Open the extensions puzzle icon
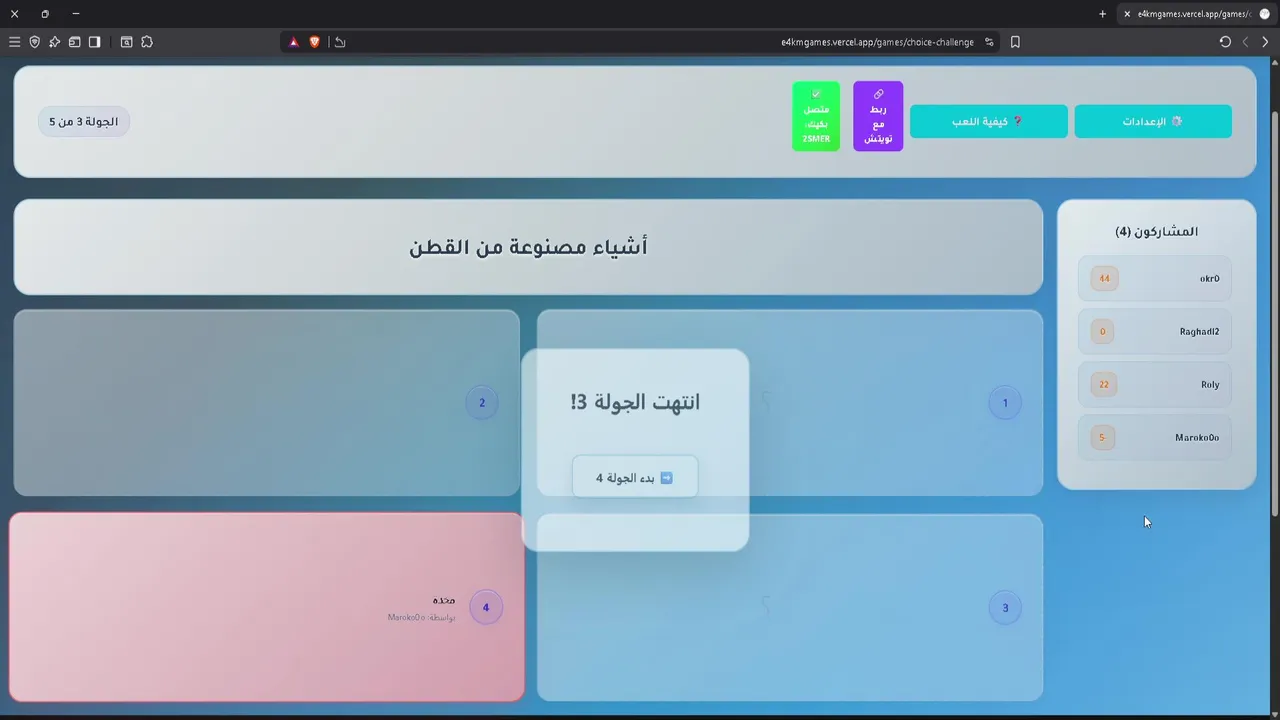The image size is (1280, 720). [x=147, y=42]
